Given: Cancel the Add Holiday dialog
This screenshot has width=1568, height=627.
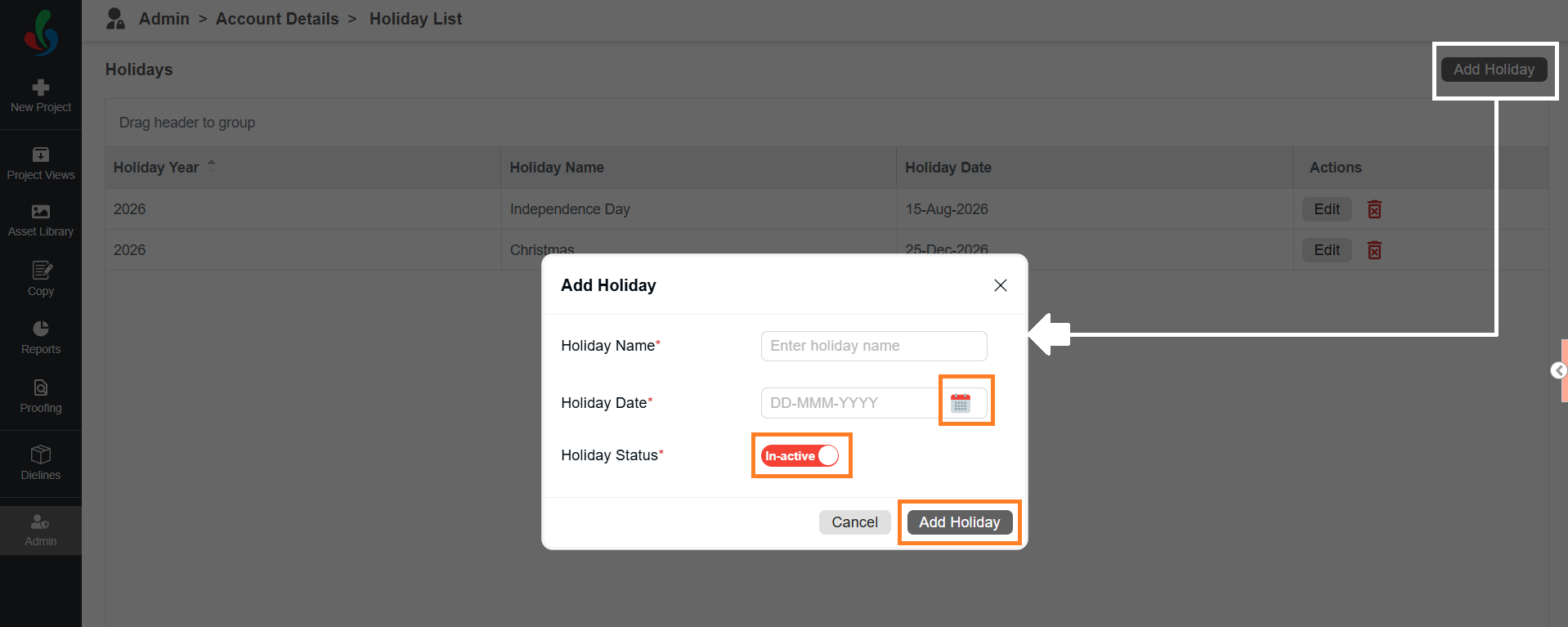Looking at the screenshot, I should tap(854, 522).
